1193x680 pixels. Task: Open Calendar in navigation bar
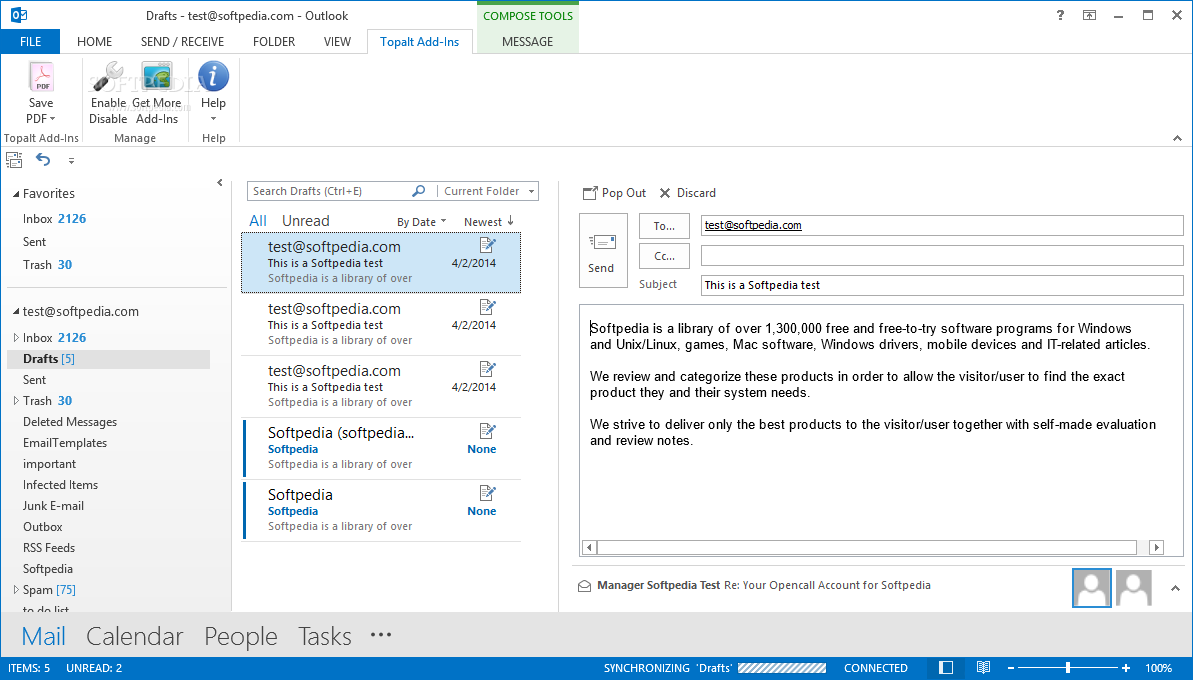click(x=135, y=636)
